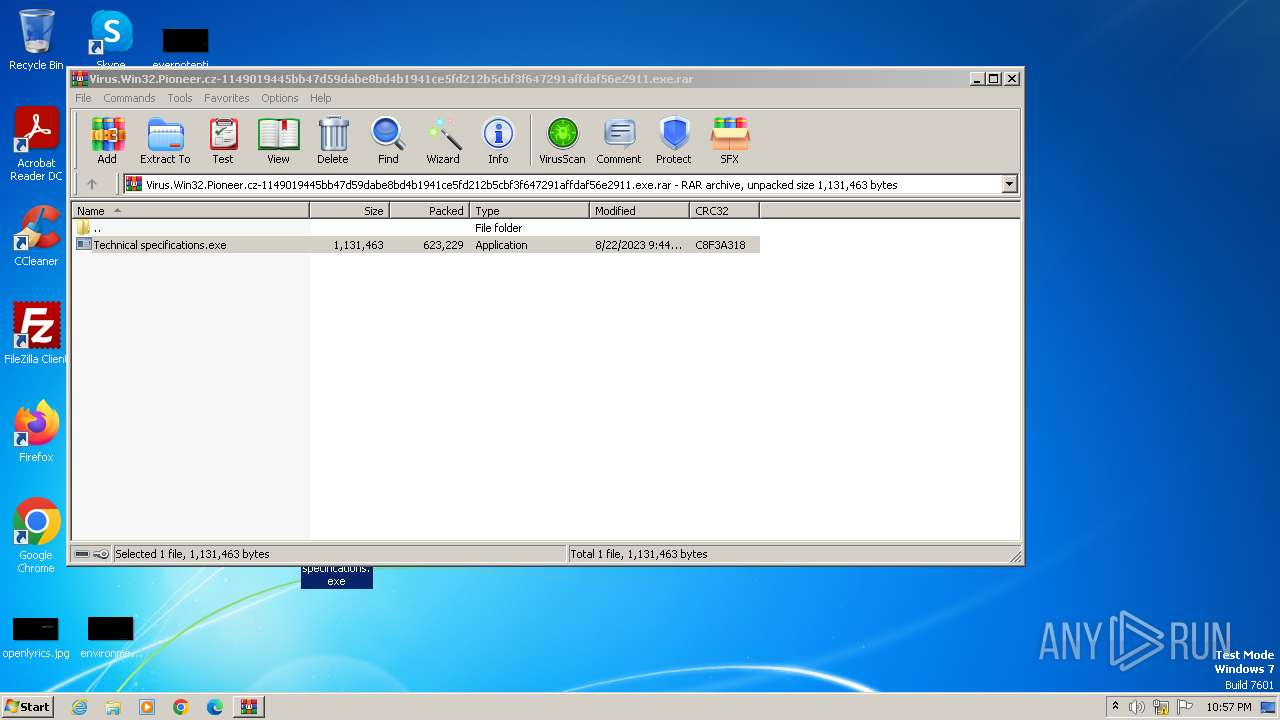Click the Extract To toolbar icon

pyautogui.click(x=165, y=140)
